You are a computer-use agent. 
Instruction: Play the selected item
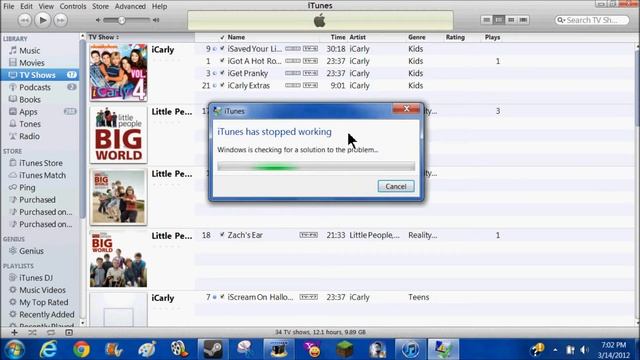pyautogui.click(x=42, y=20)
